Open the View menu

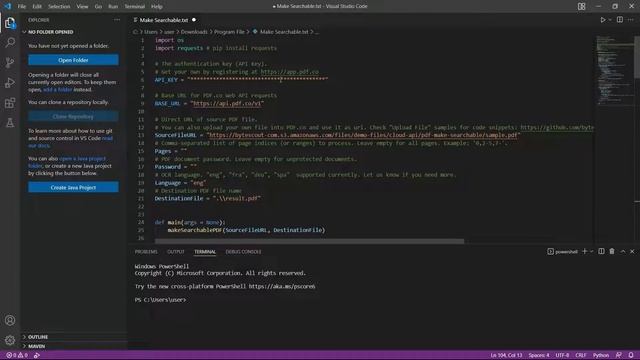82,7
